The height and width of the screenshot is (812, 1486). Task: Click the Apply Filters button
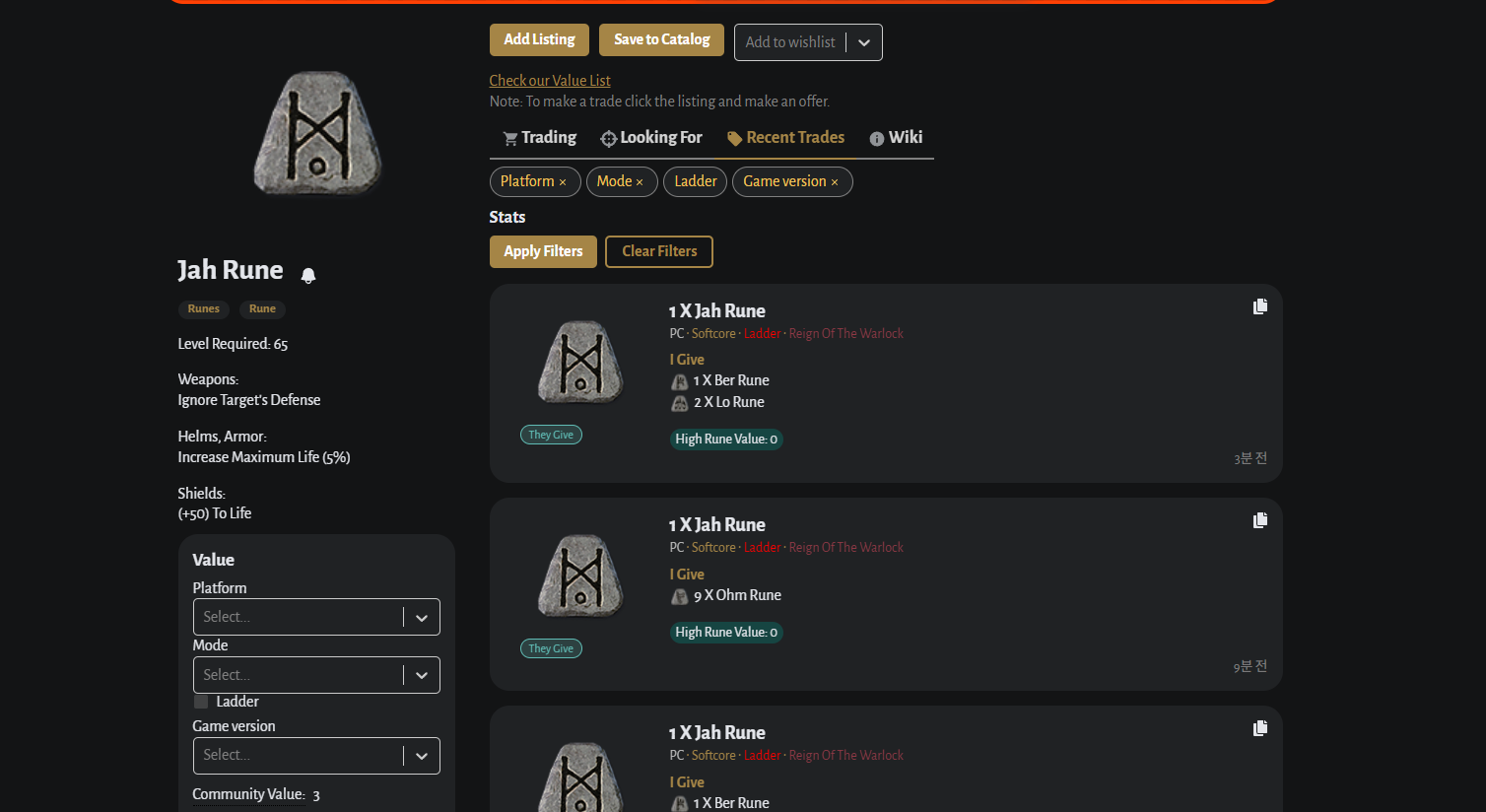[543, 251]
